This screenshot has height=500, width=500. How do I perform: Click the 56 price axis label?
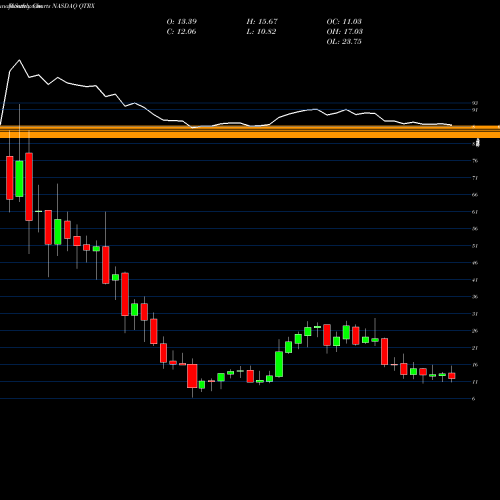tap(475, 229)
